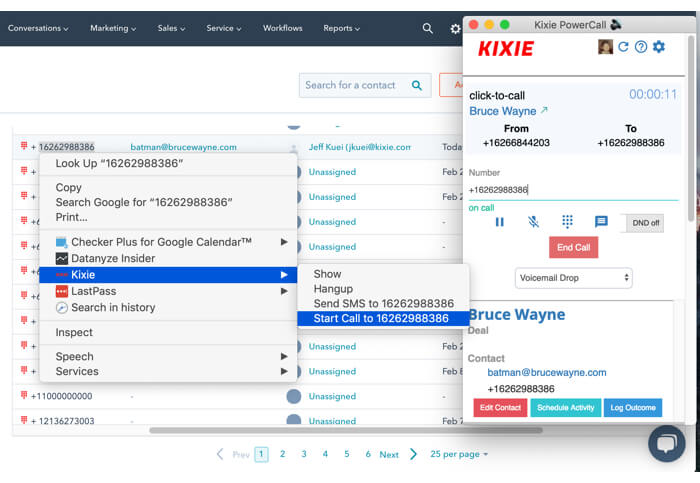Image resolution: width=700 pixels, height=483 pixels.
Task: Toggle the DND off switch
Action: 642,223
